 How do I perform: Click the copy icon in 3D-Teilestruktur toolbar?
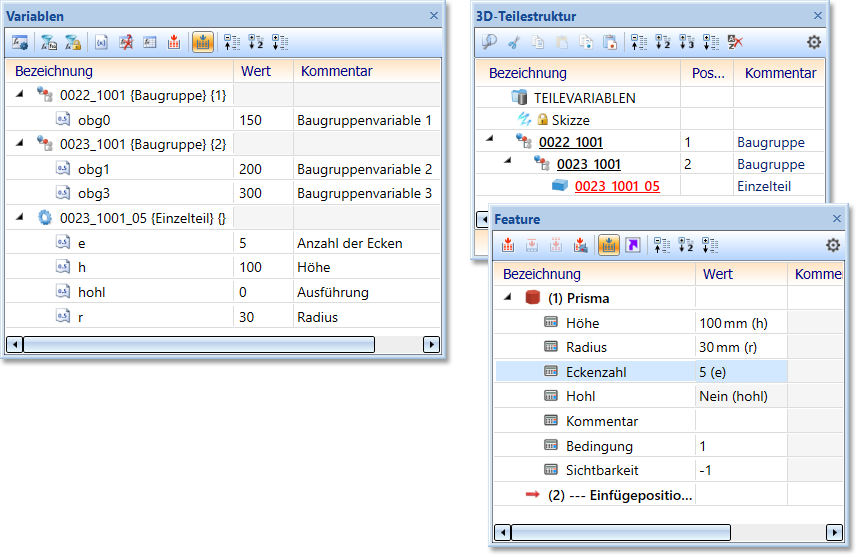(538, 42)
